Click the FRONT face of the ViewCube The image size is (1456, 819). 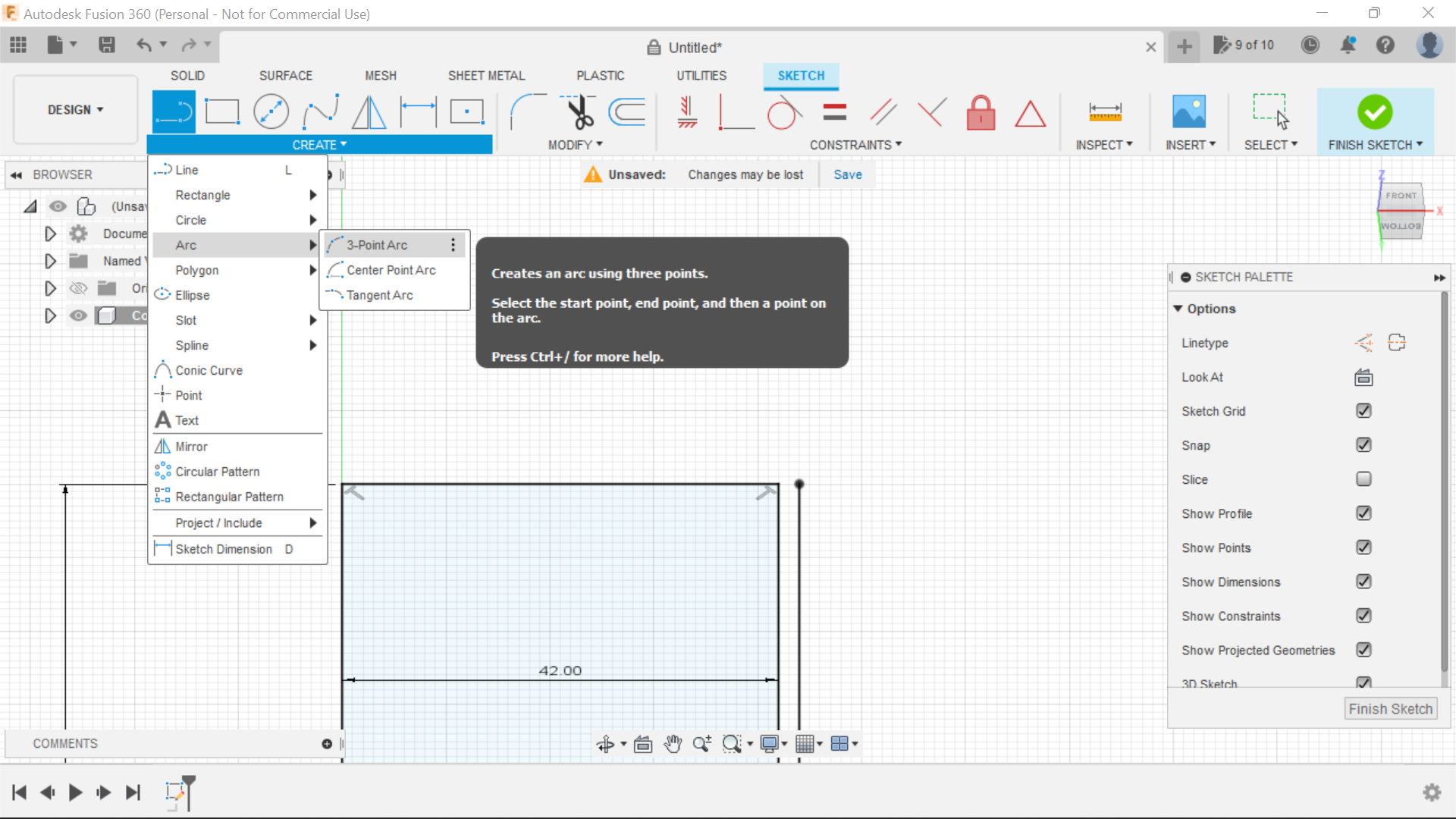click(x=1401, y=196)
